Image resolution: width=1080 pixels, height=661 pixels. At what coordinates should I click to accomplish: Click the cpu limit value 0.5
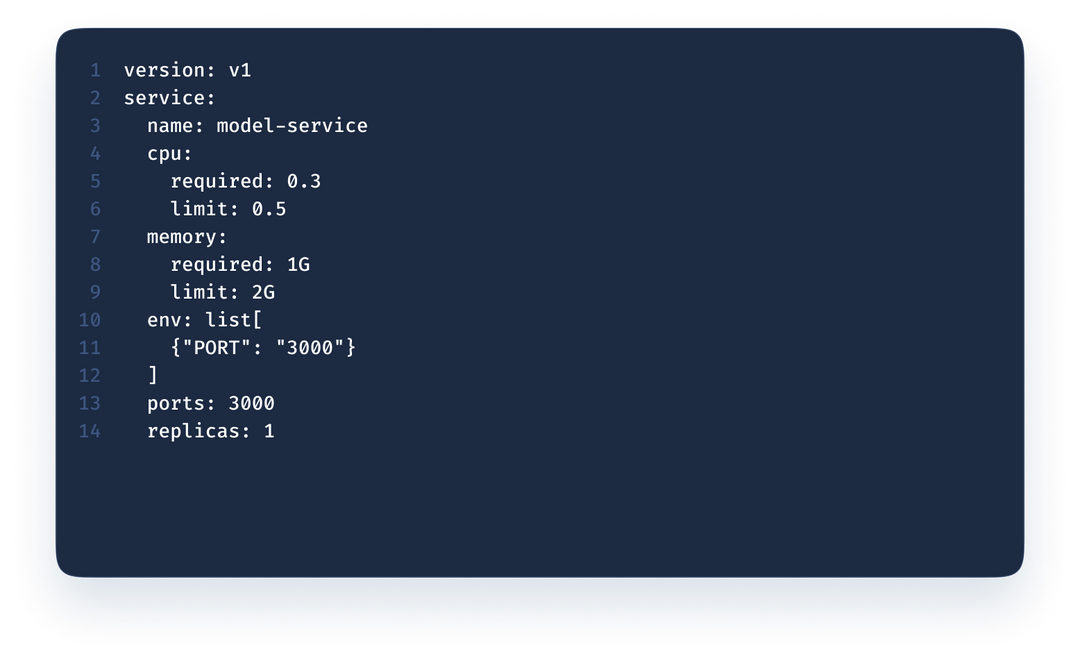click(269, 209)
